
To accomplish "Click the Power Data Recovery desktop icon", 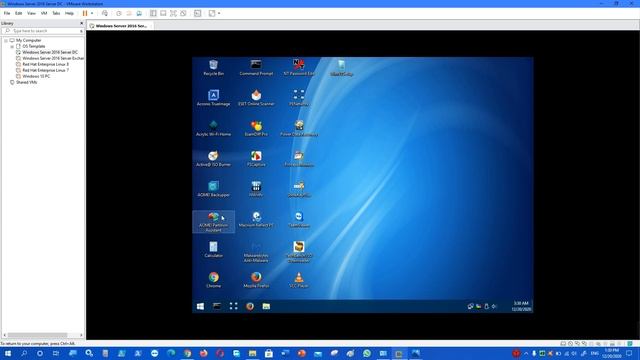I will click(299, 129).
